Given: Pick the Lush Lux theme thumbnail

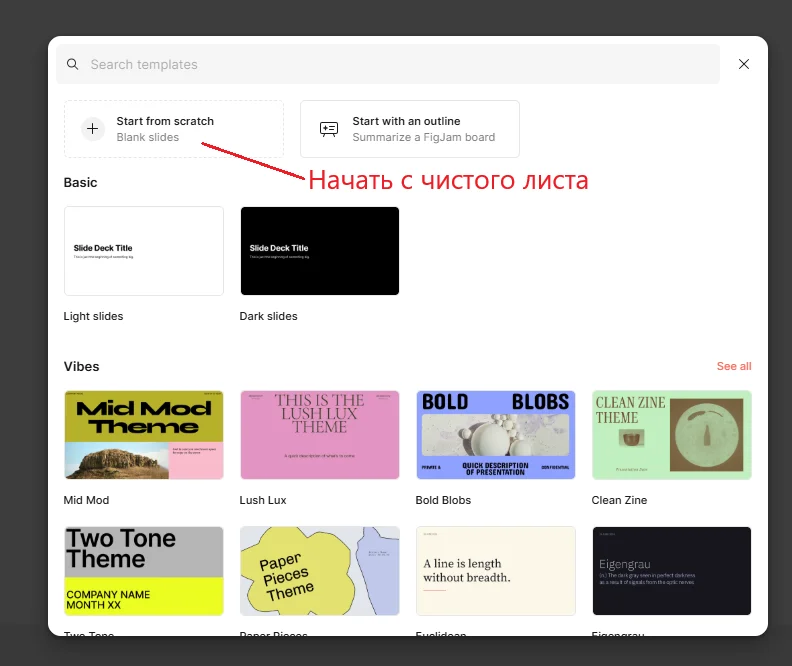Looking at the screenshot, I should 319,434.
